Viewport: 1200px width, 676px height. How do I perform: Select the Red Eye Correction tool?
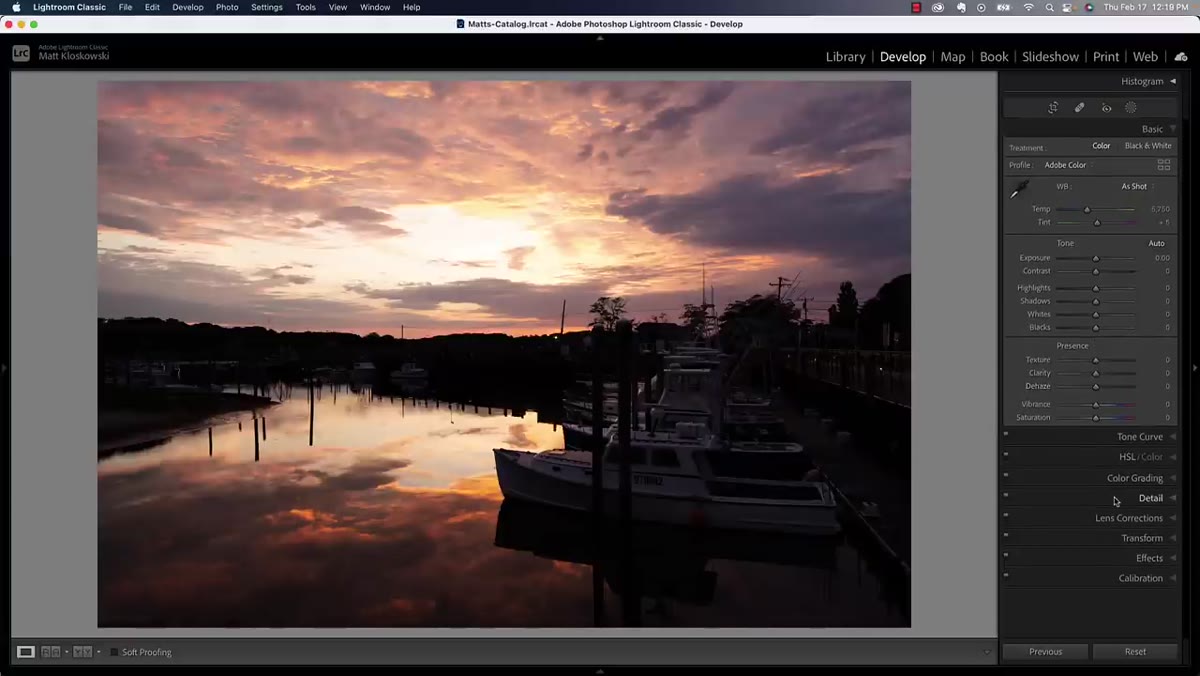click(1106, 108)
